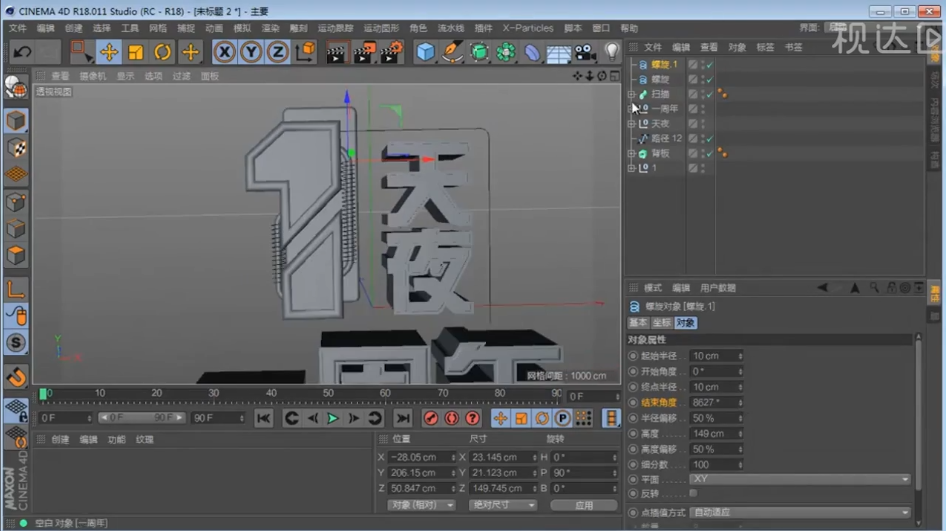Open 对象(相对) coordinate dropdown
The height and width of the screenshot is (531, 946).
(x=421, y=505)
